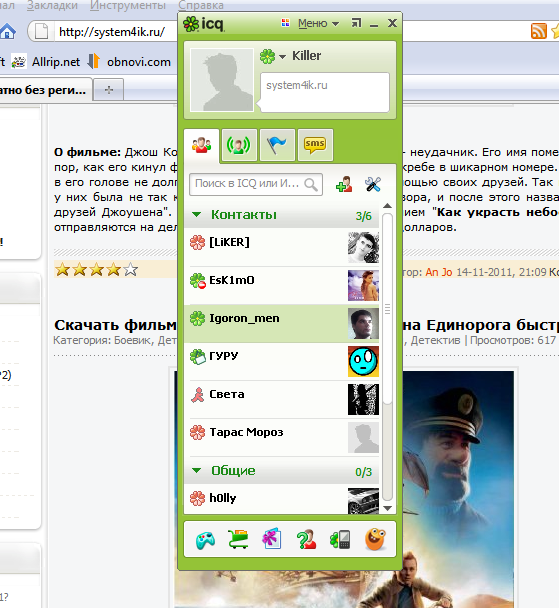The image size is (559, 608).
Task: Open the obnovi.com bookmark
Action: [129, 62]
